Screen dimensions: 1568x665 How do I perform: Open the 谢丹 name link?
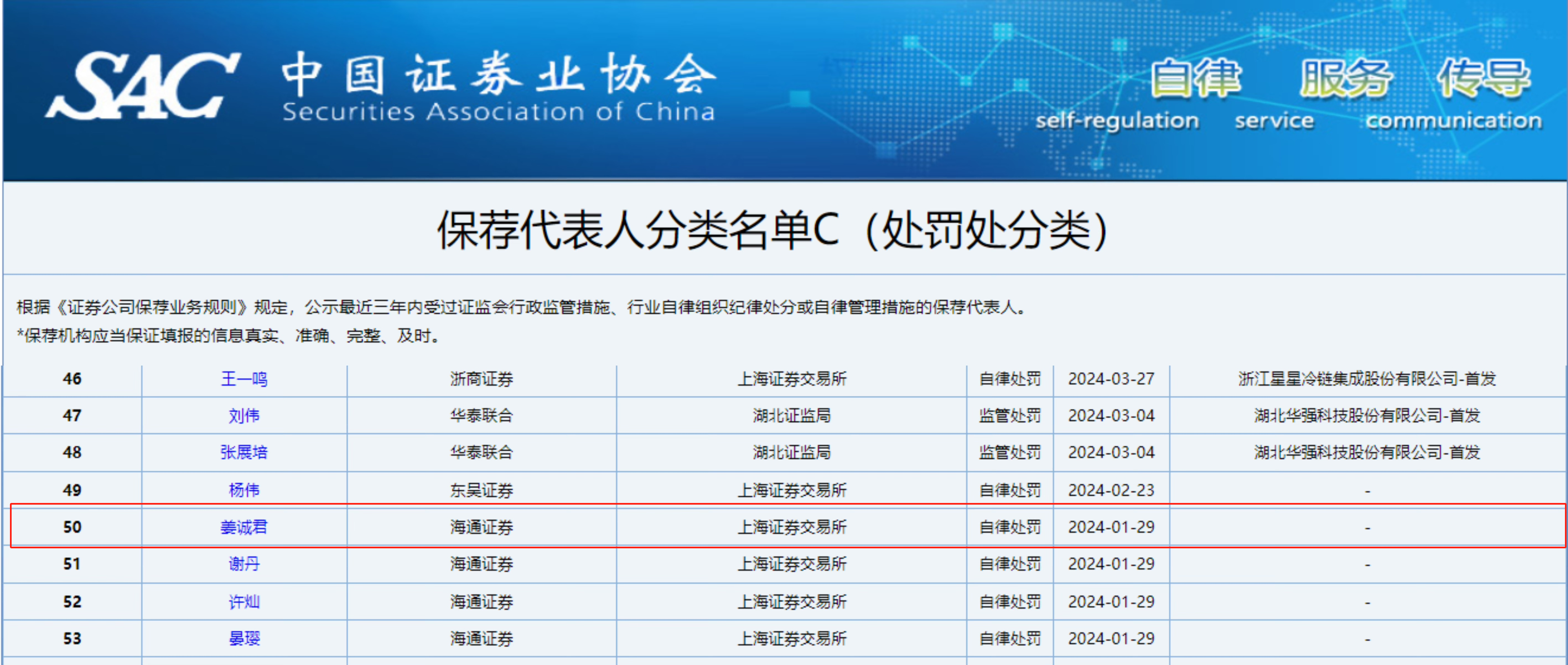244,564
